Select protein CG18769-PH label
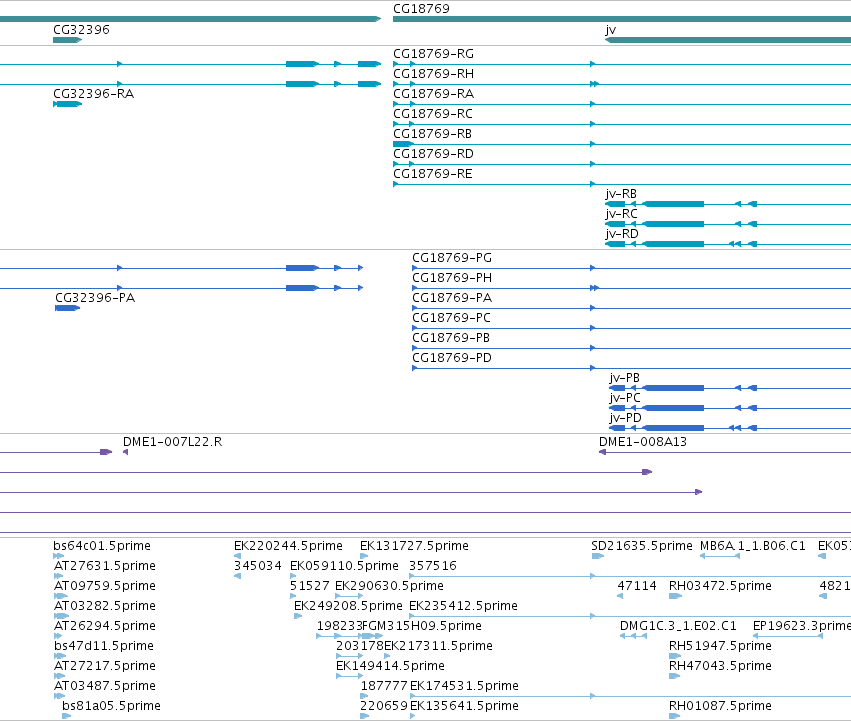Image resolution: width=851 pixels, height=721 pixels. coord(452,278)
